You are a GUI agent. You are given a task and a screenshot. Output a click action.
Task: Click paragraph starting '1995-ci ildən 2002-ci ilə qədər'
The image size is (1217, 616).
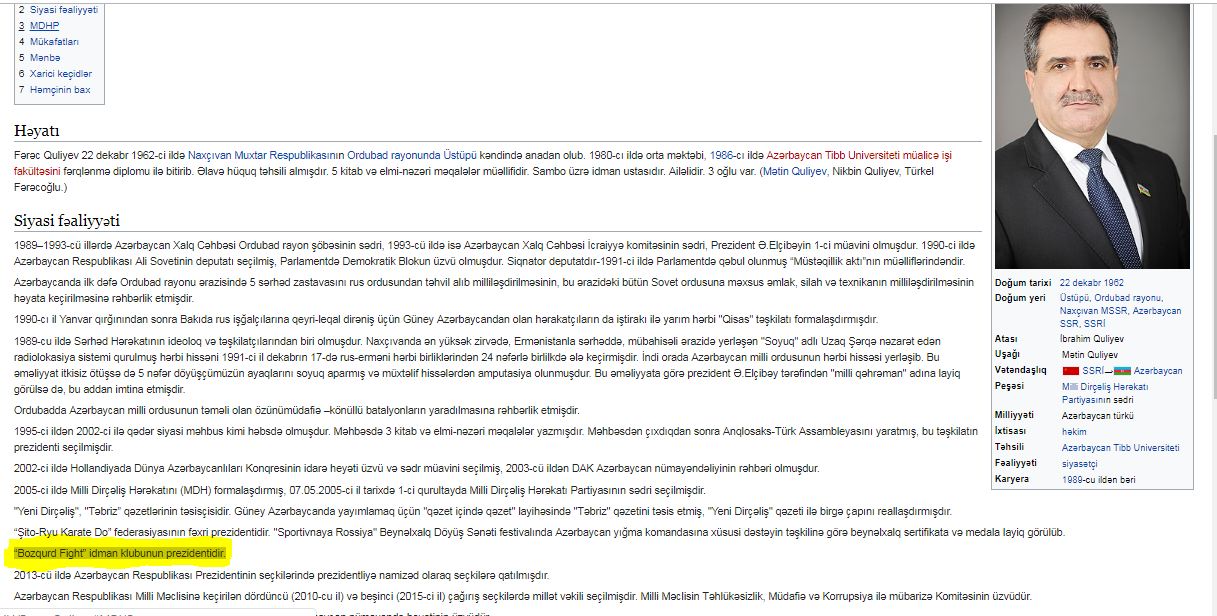tap(495, 438)
